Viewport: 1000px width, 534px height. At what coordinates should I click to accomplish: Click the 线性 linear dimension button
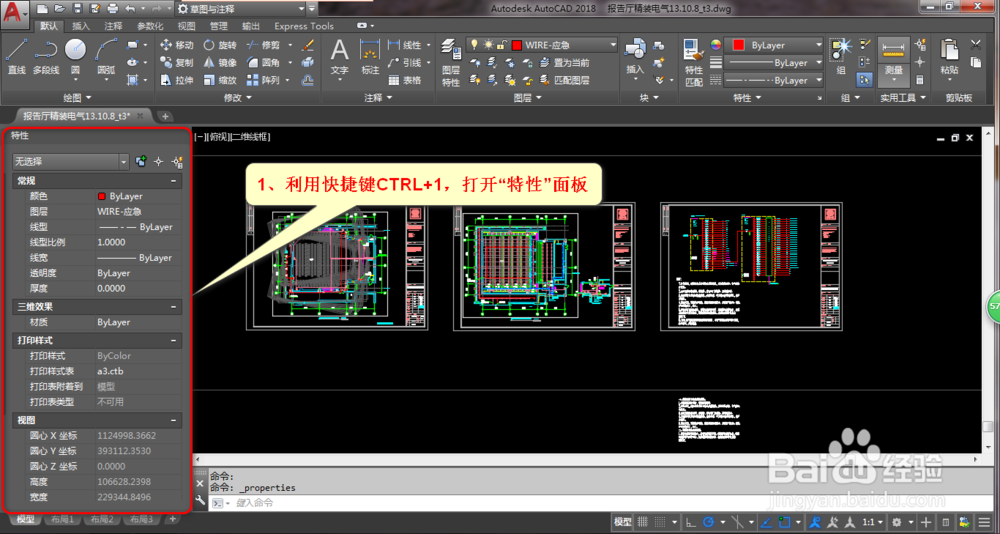[405, 45]
